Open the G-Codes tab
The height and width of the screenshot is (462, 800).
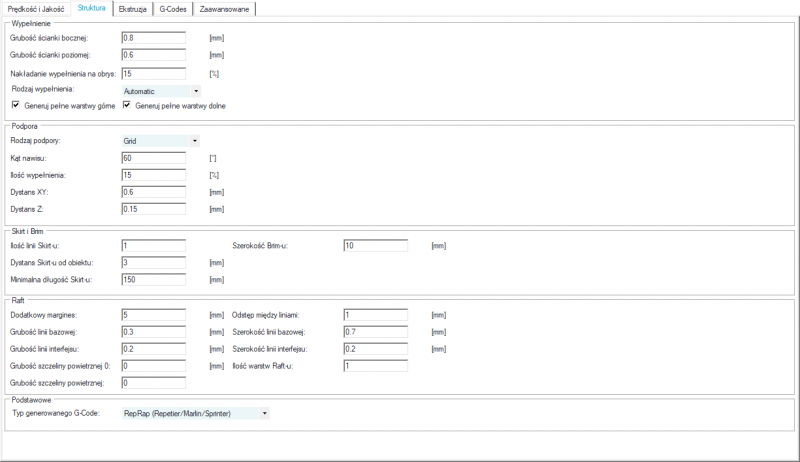click(173, 8)
